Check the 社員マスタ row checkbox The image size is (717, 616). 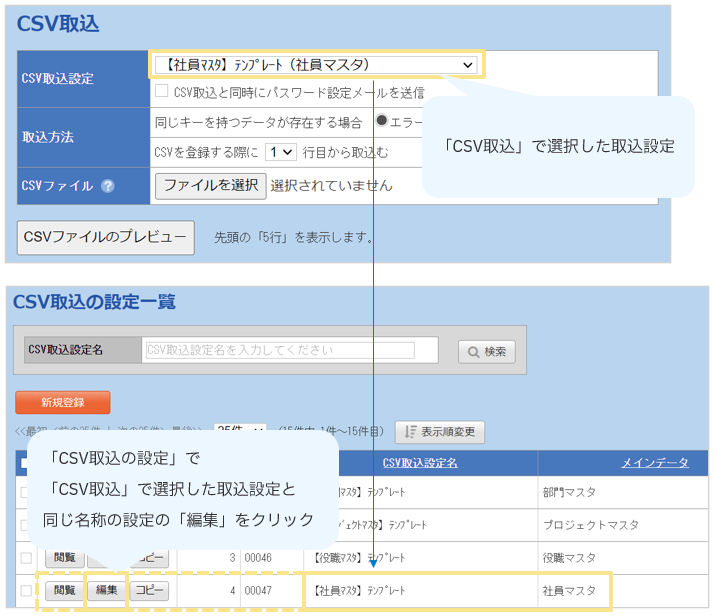point(26,590)
